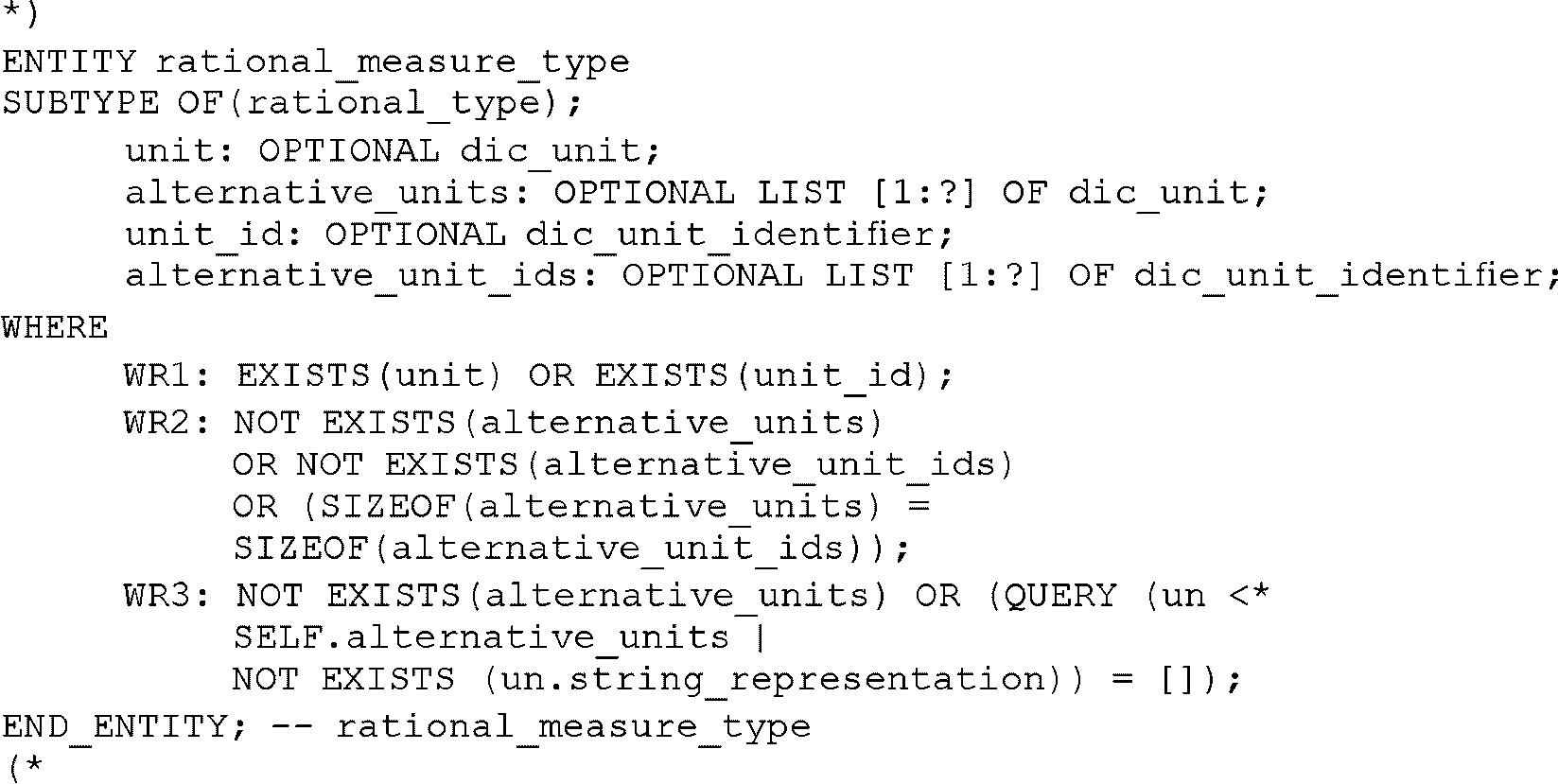Click the SELF.alternative_units expression
Image resolution: width=1558 pixels, height=784 pixels.
pos(481,637)
